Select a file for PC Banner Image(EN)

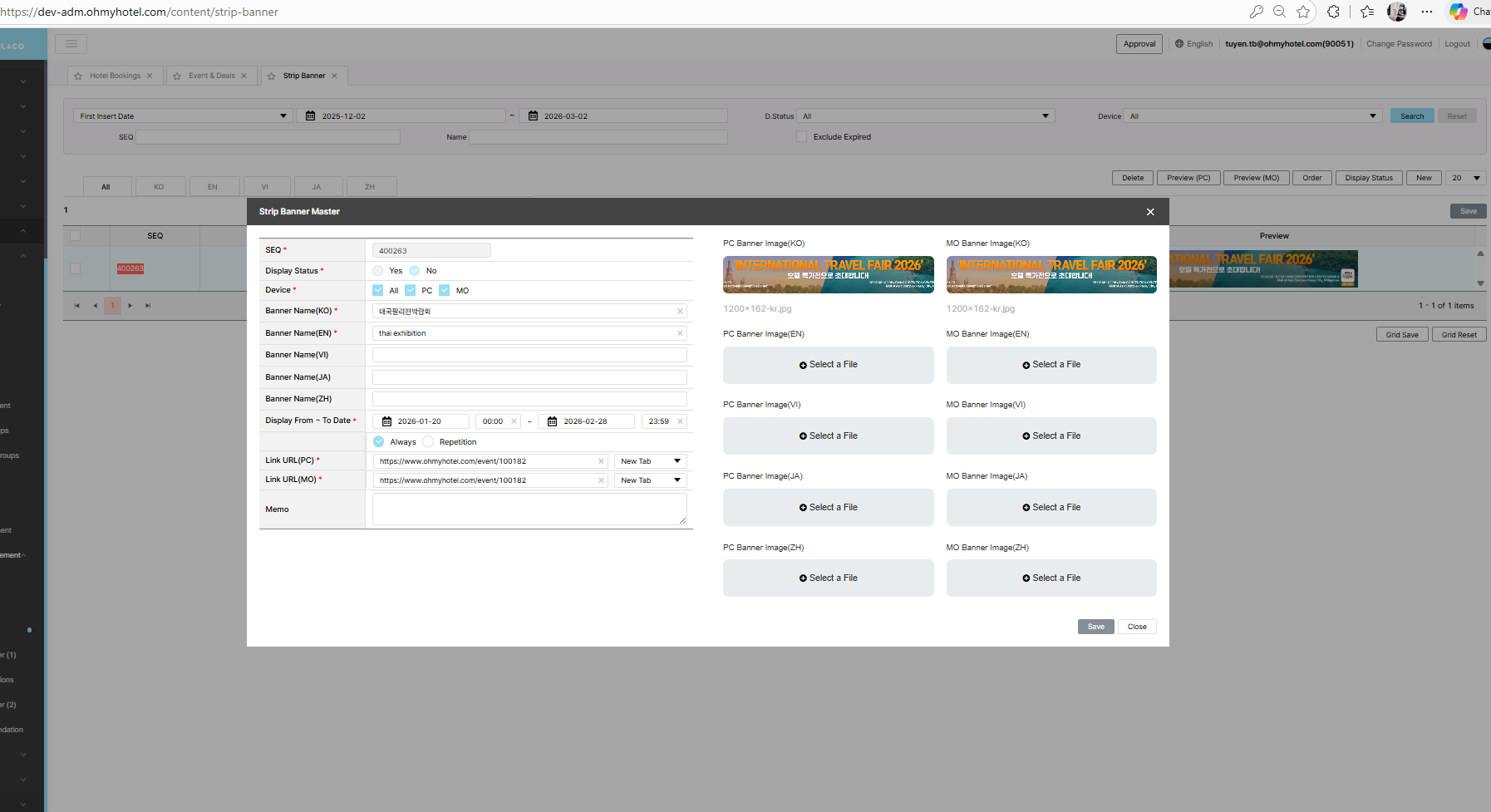tap(829, 365)
